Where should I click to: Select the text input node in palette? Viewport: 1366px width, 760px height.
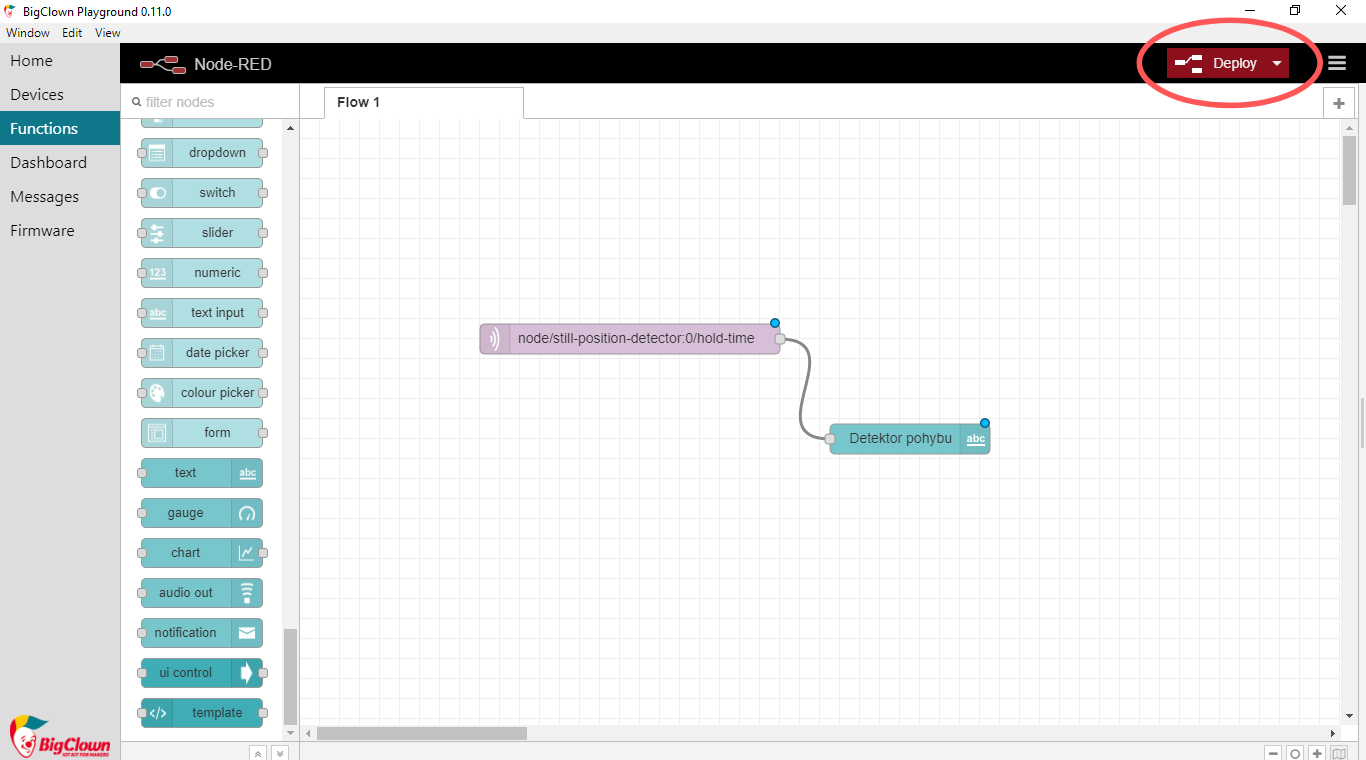coord(202,313)
